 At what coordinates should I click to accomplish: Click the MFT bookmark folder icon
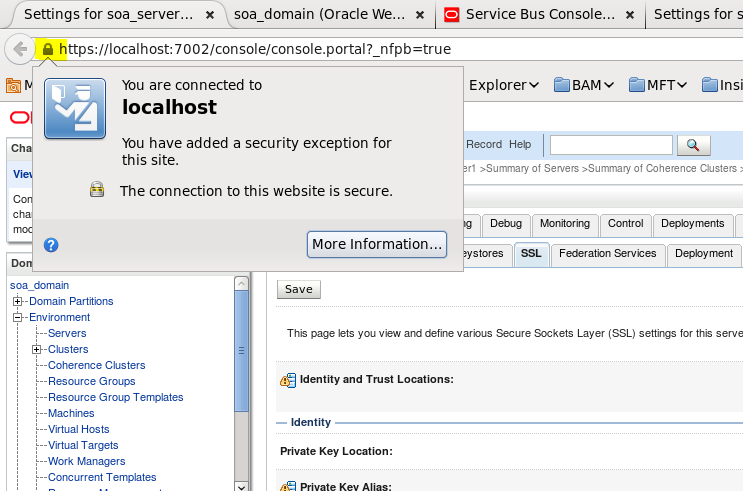(636, 85)
